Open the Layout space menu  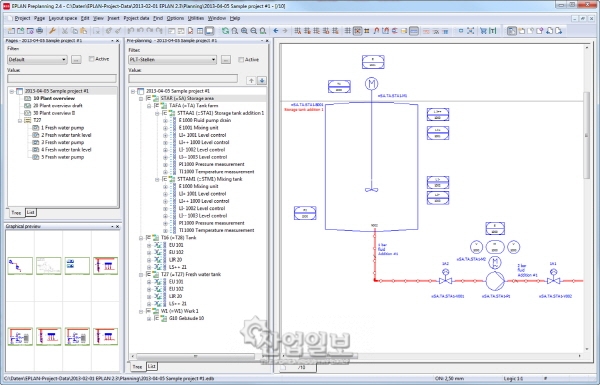tap(63, 18)
